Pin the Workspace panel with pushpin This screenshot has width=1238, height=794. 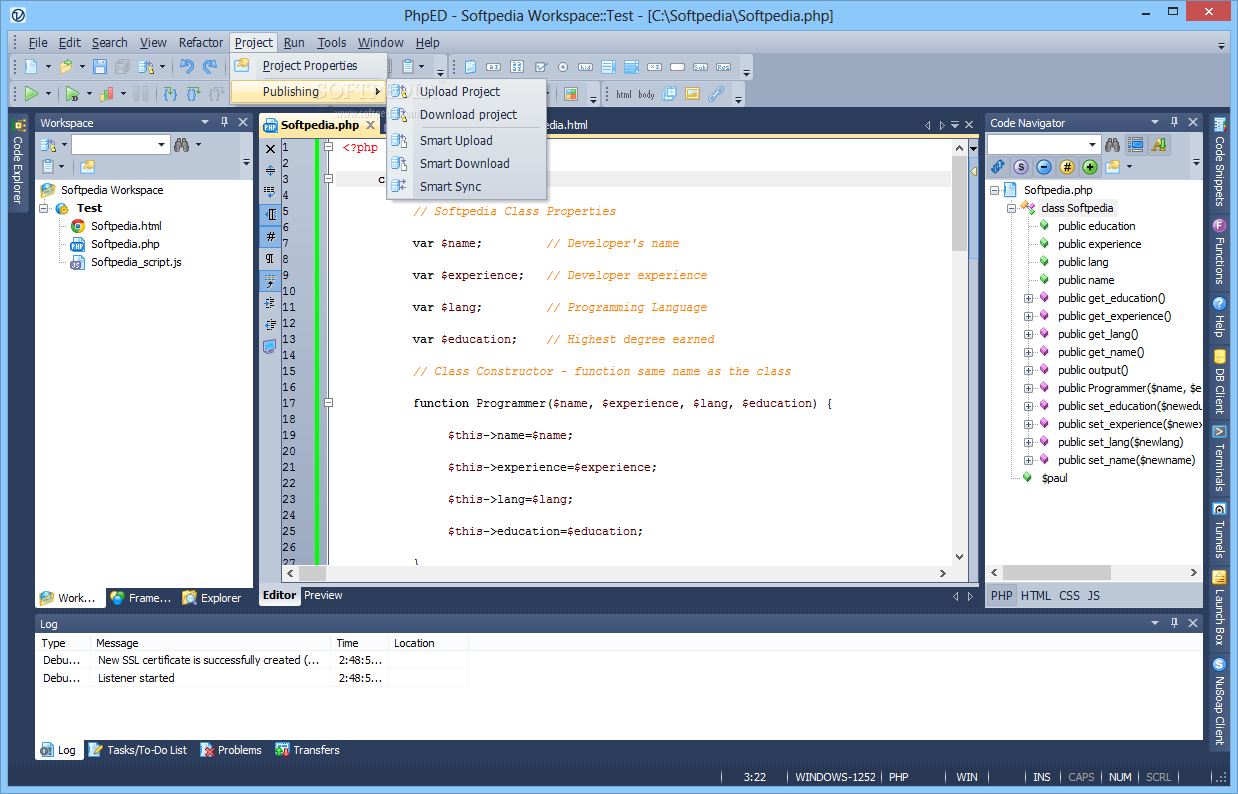coord(224,122)
